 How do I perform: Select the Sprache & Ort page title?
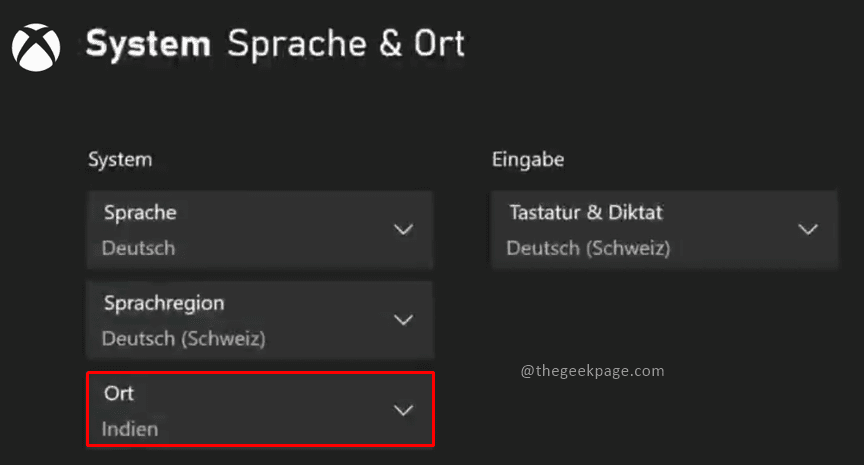[x=346, y=45]
